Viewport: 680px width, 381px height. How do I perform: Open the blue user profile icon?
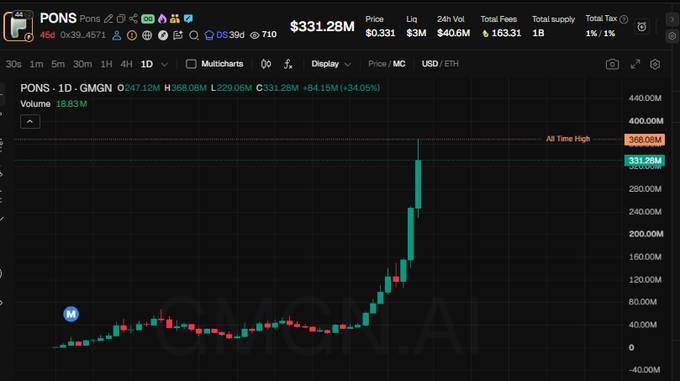click(117, 35)
